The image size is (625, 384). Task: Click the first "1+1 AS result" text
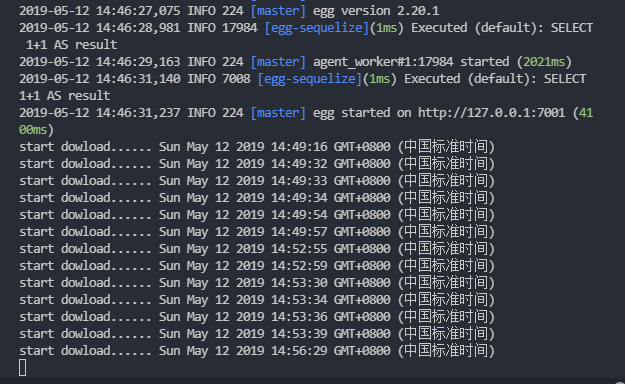click(x=71, y=45)
